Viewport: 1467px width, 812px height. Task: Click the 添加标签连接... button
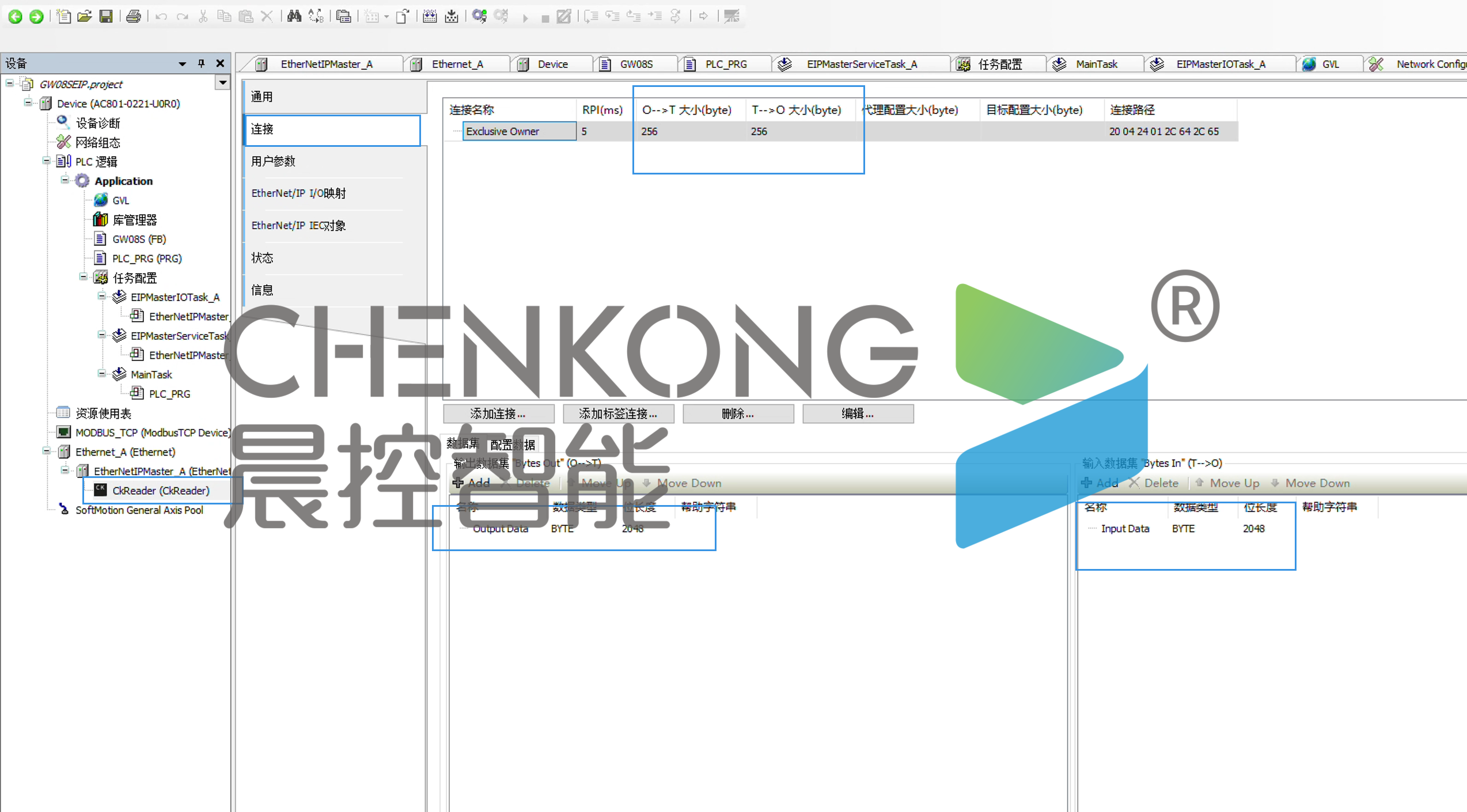pos(618,413)
